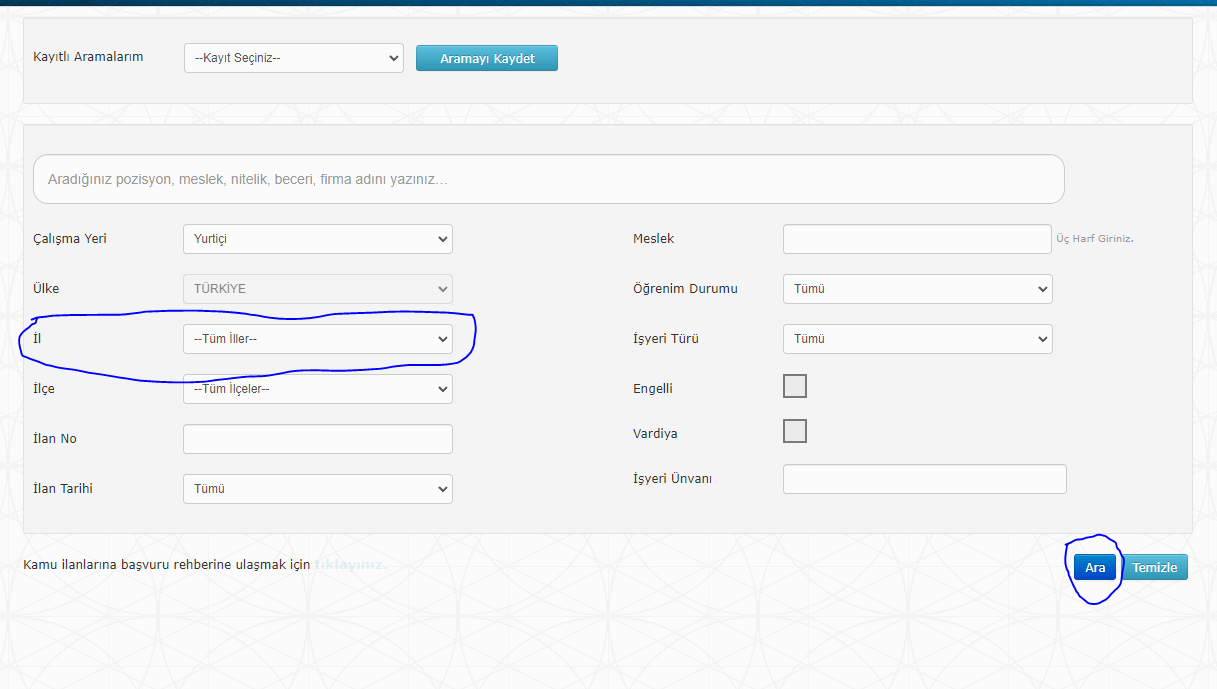Screen dimensions: 1217x689
Task: Click the Üç Harf Giriniz hint text
Action: 1094,239
